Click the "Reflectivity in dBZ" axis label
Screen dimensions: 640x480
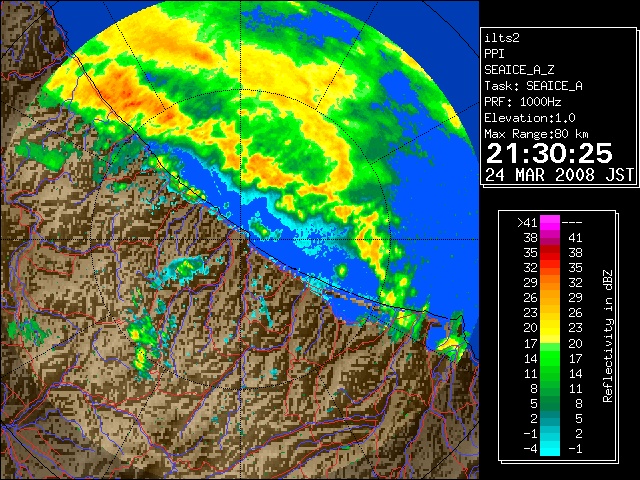click(x=607, y=336)
